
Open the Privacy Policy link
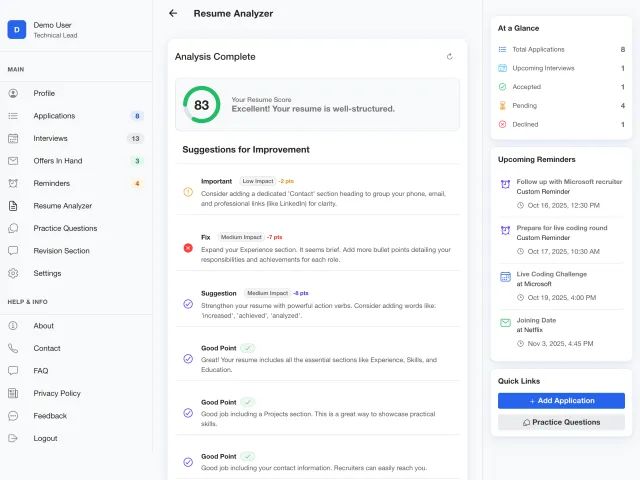(x=76, y=393)
